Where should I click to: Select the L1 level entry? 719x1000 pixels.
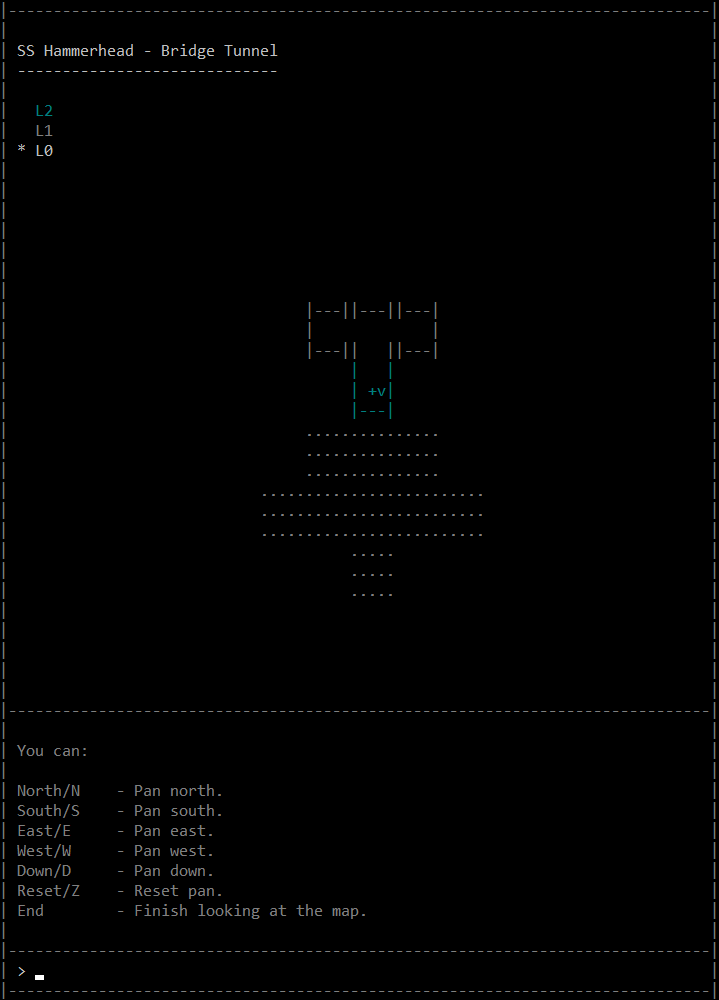44,131
